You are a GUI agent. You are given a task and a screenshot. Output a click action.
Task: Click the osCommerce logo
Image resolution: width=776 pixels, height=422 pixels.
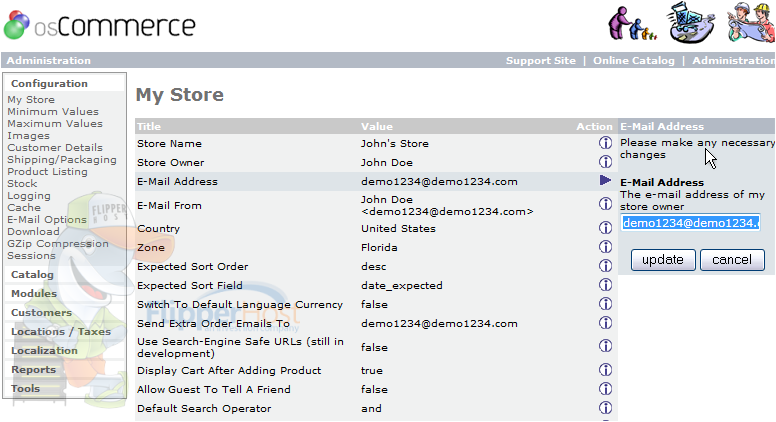pyautogui.click(x=100, y=25)
